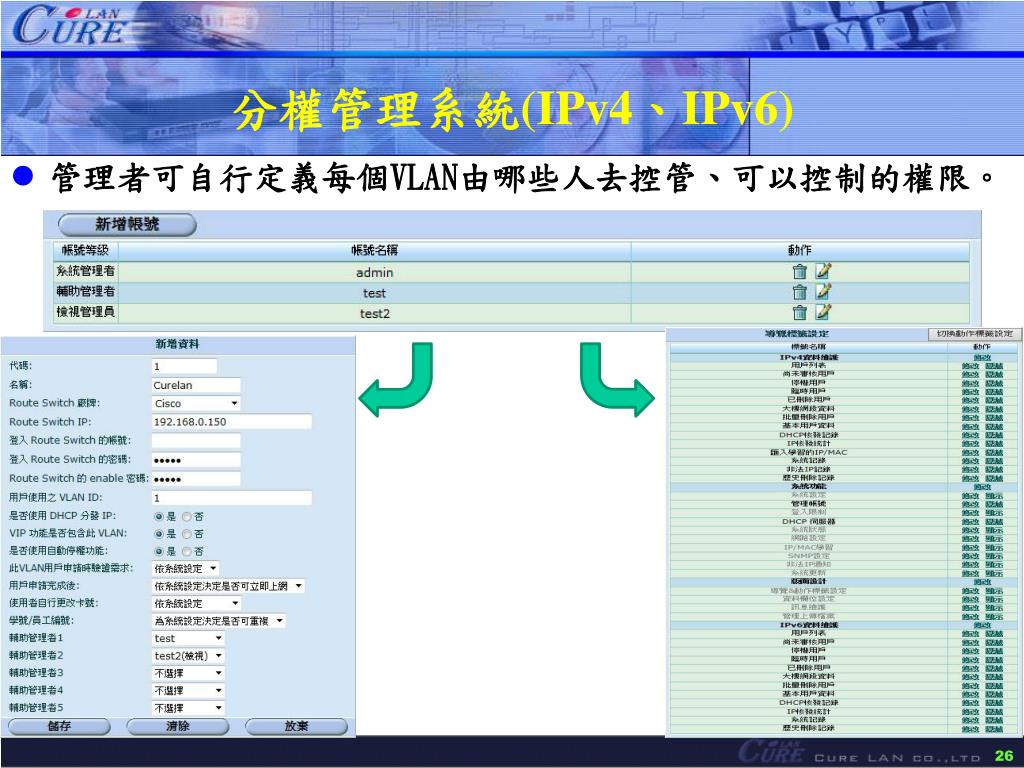Viewport: 1024px width, 768px height.
Task: Open the 輔助管理者3 dropdown
Action: click(188, 673)
